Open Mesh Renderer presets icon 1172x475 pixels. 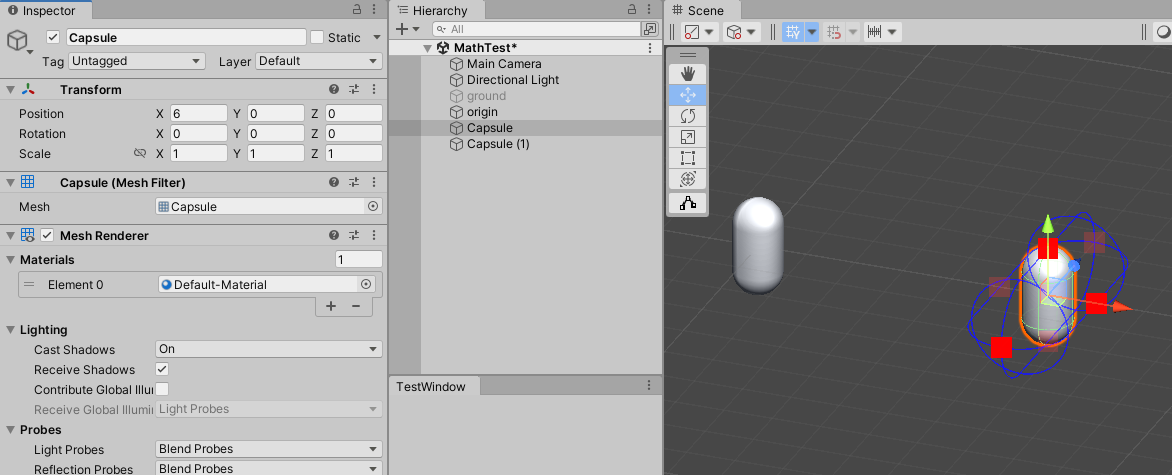(354, 236)
